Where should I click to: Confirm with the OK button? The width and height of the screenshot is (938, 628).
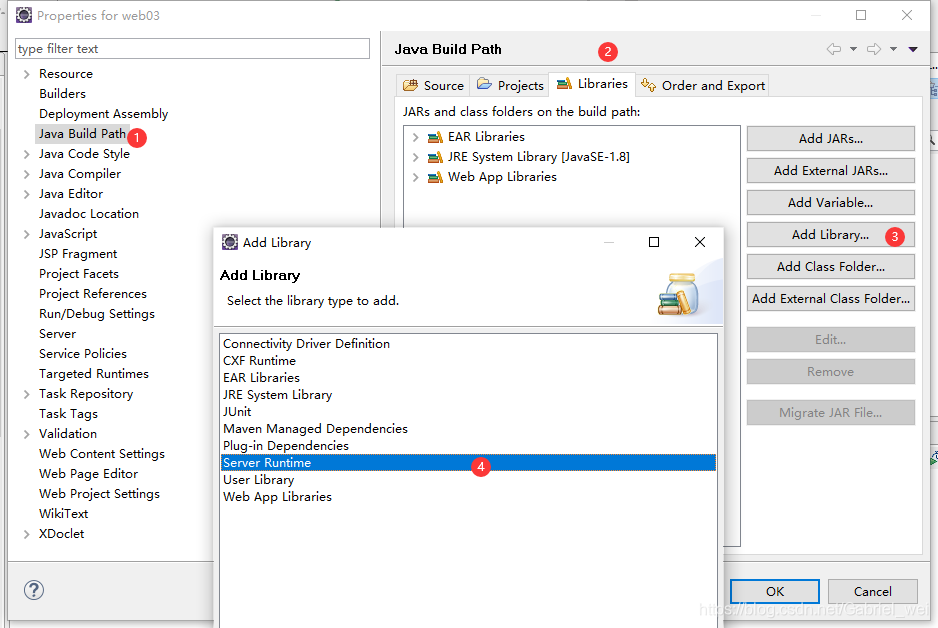(775, 592)
